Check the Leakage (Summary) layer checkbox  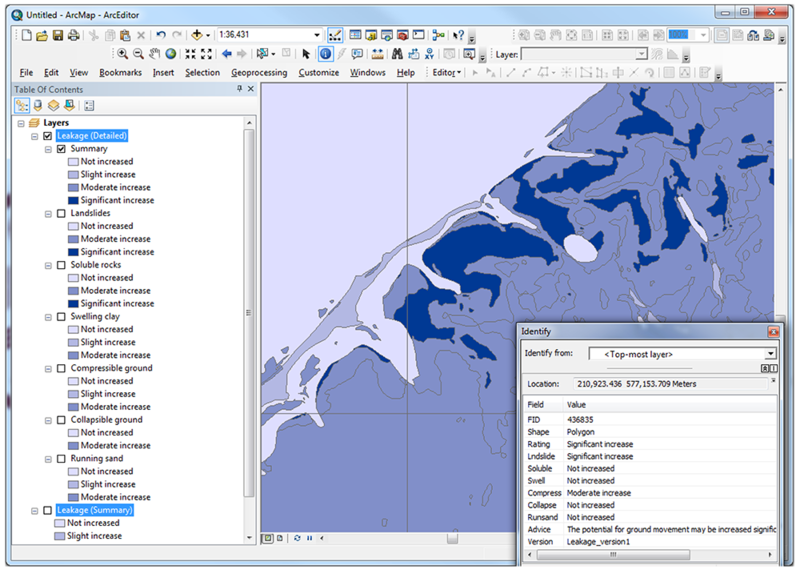click(48, 510)
